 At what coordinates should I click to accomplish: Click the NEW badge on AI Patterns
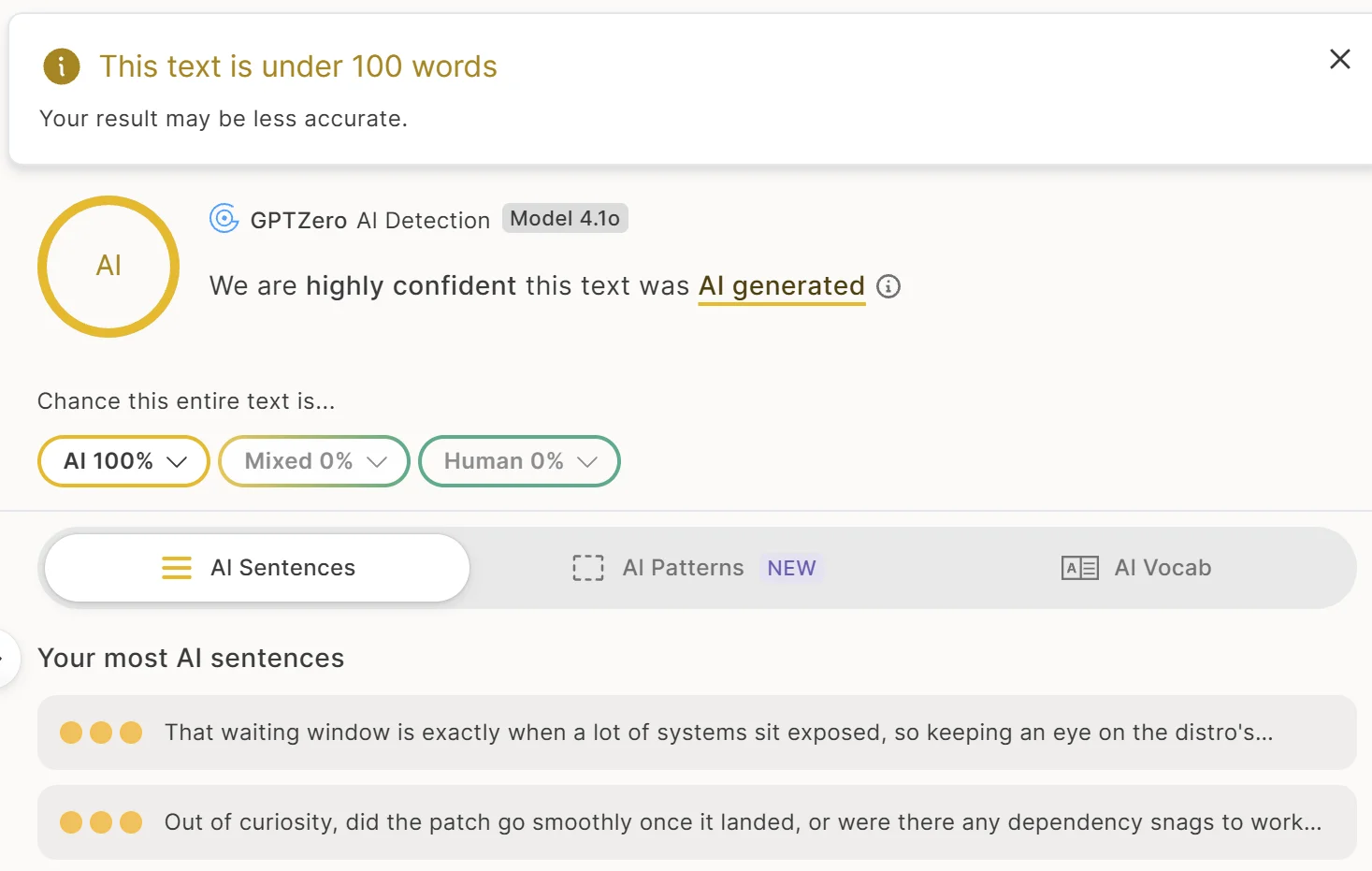coord(791,568)
